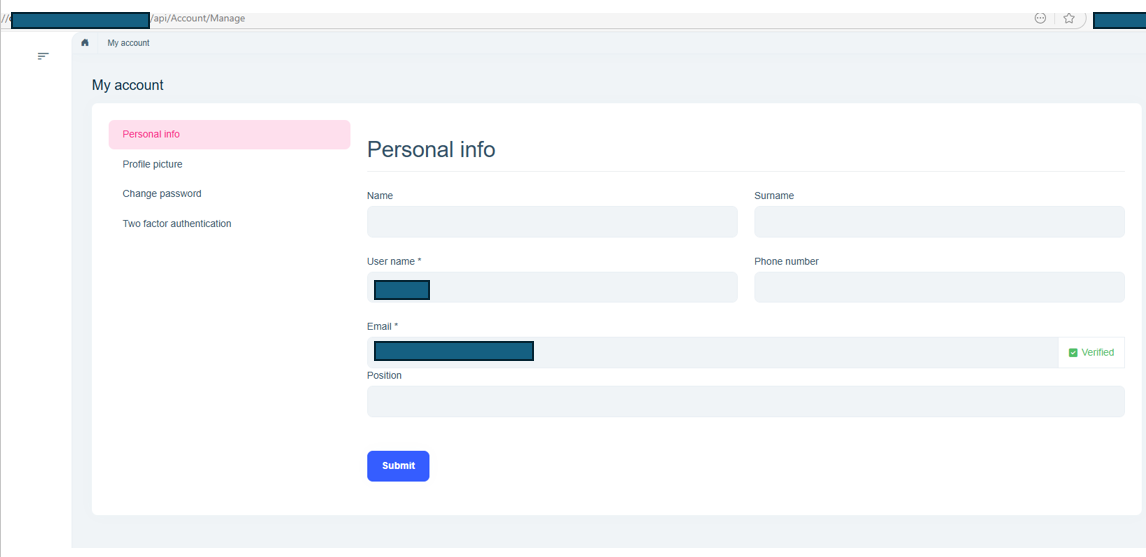Viewport: 1146px width, 557px height.
Task: Go to Two factor authentication
Action: point(177,224)
